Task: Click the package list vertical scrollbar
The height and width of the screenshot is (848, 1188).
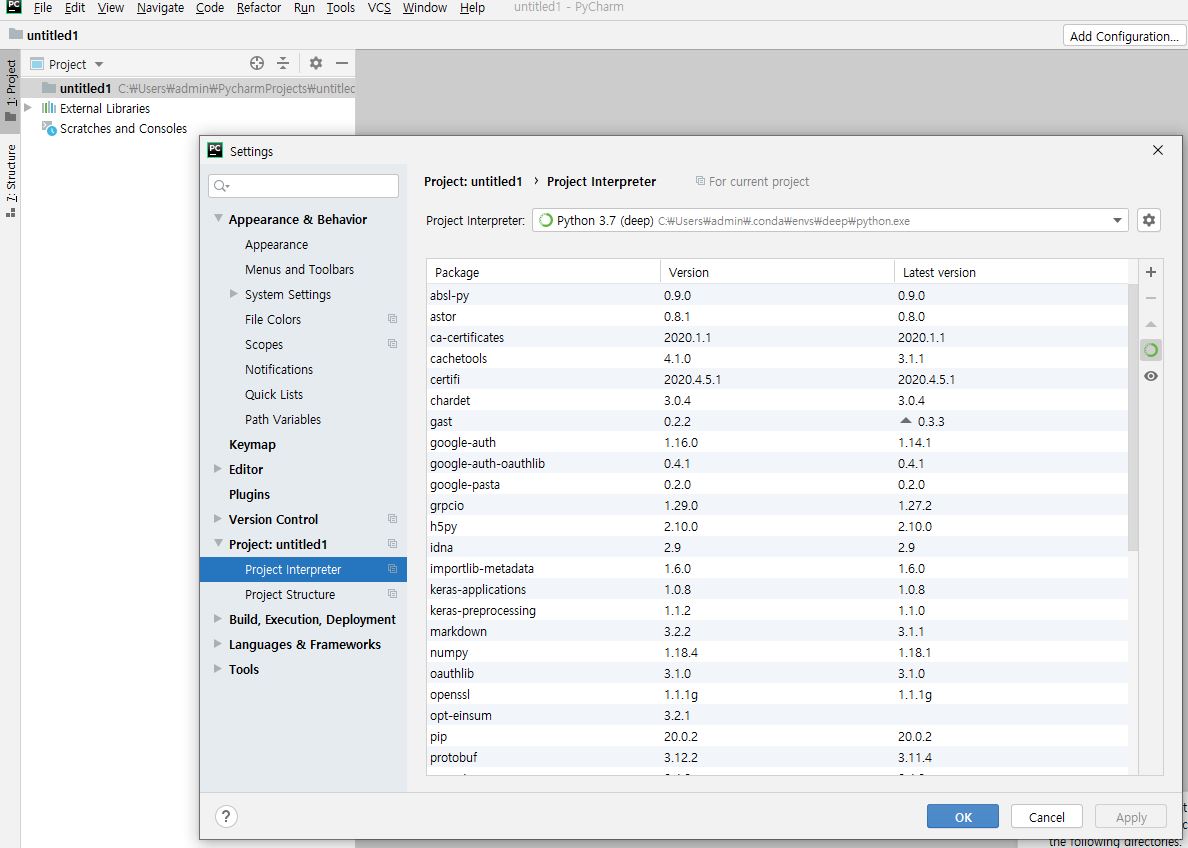Action: pyautogui.click(x=1133, y=418)
